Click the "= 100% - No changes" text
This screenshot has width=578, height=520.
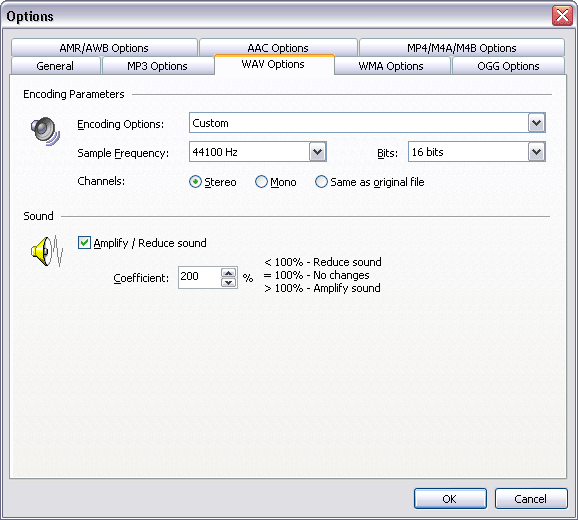(x=317, y=275)
